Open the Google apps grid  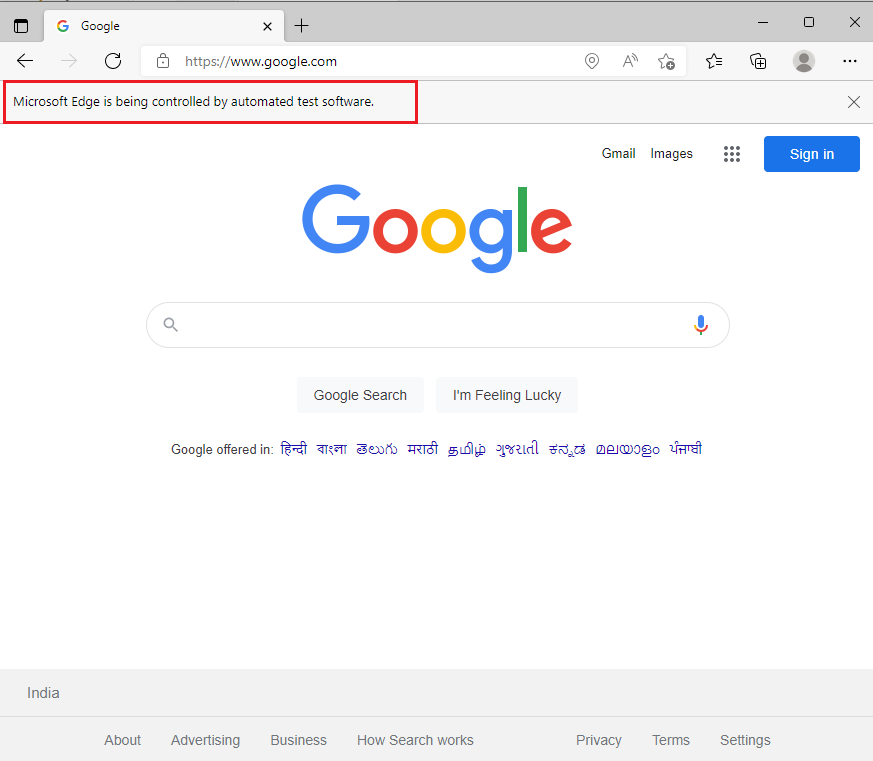pyautogui.click(x=732, y=154)
